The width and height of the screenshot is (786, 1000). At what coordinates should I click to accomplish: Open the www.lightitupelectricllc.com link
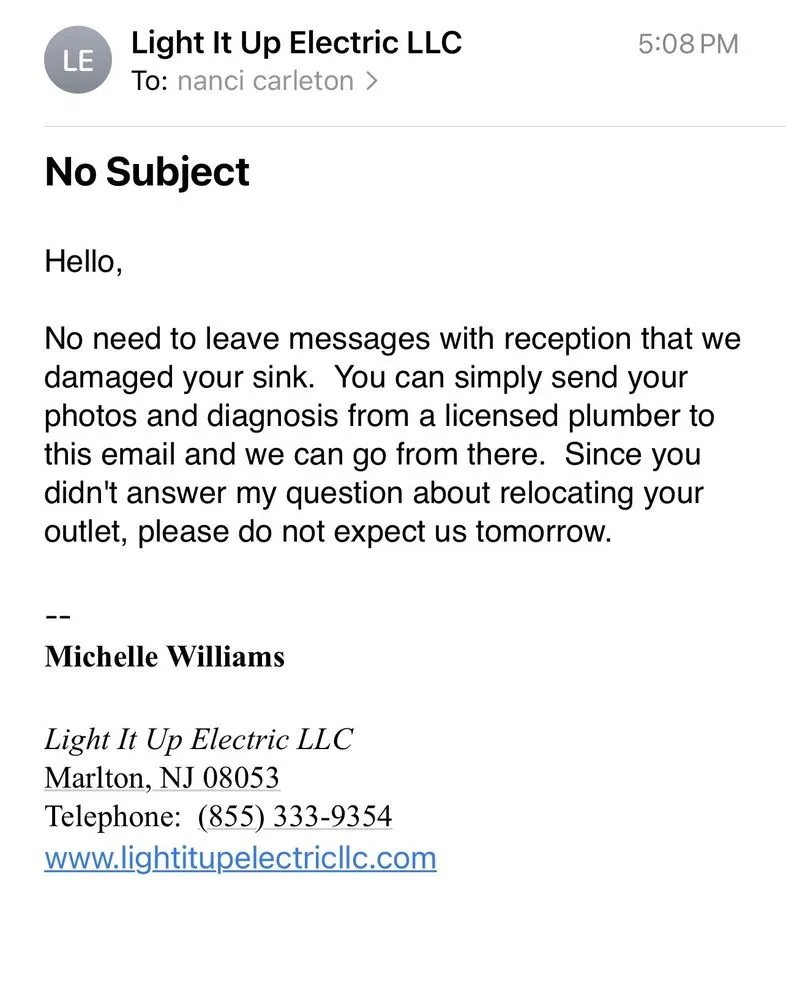pyautogui.click(x=240, y=858)
